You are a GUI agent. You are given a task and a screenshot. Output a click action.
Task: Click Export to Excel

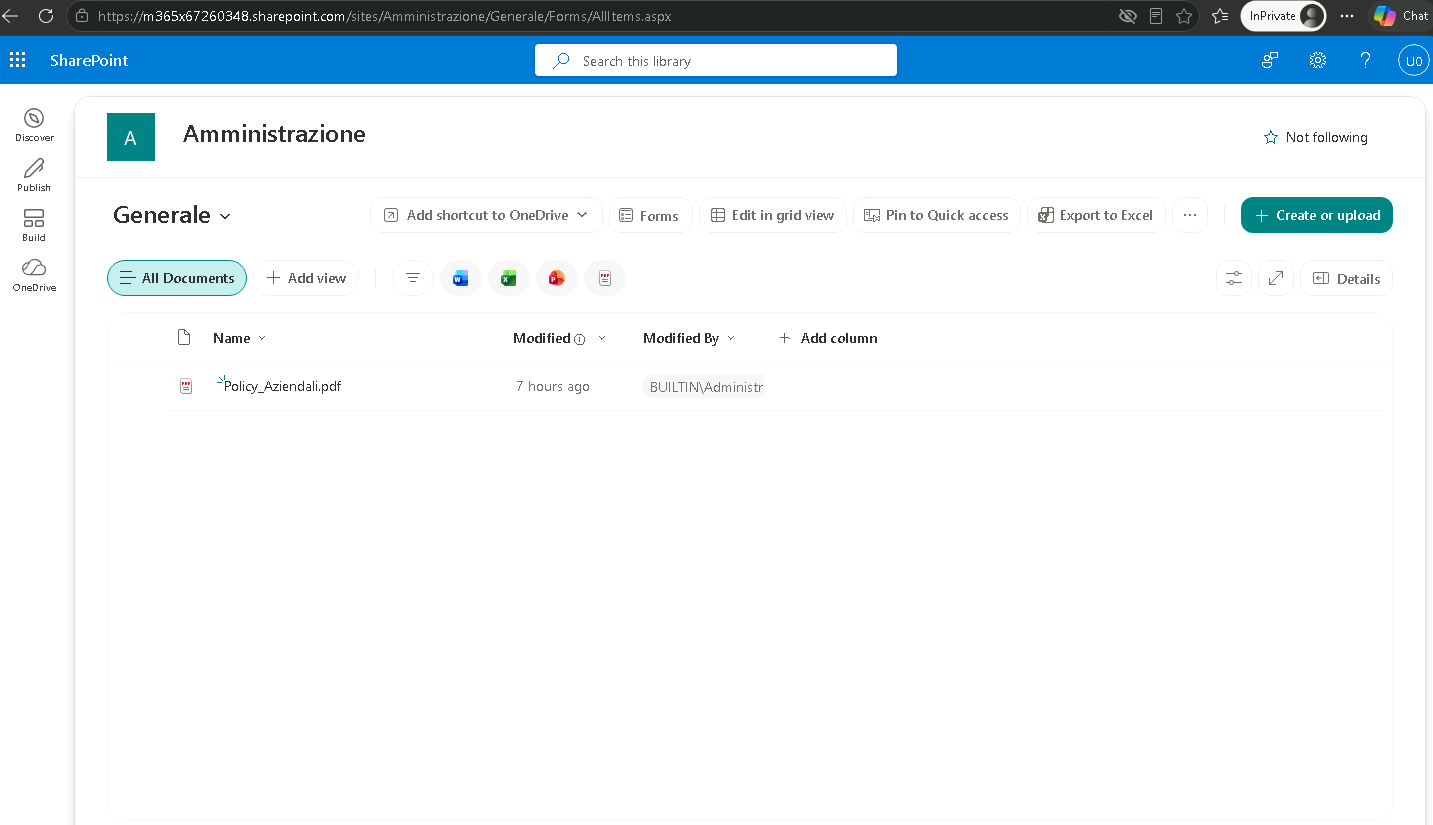[1096, 215]
